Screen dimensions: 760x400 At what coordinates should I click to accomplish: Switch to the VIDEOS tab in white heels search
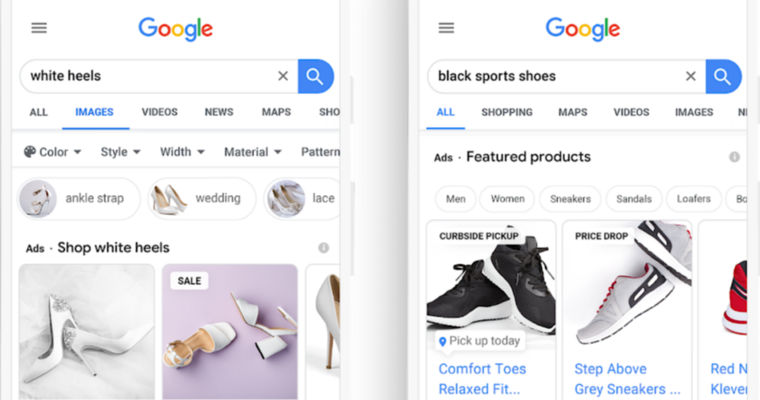(x=159, y=112)
